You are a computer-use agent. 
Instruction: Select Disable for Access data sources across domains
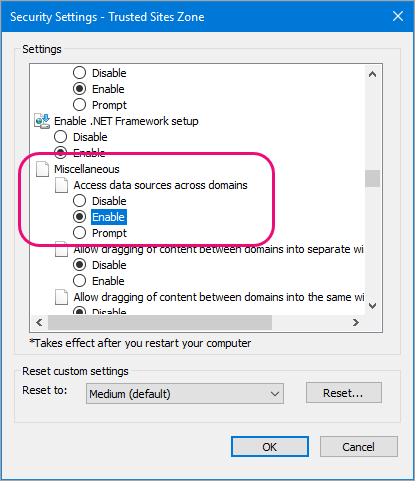click(79, 201)
